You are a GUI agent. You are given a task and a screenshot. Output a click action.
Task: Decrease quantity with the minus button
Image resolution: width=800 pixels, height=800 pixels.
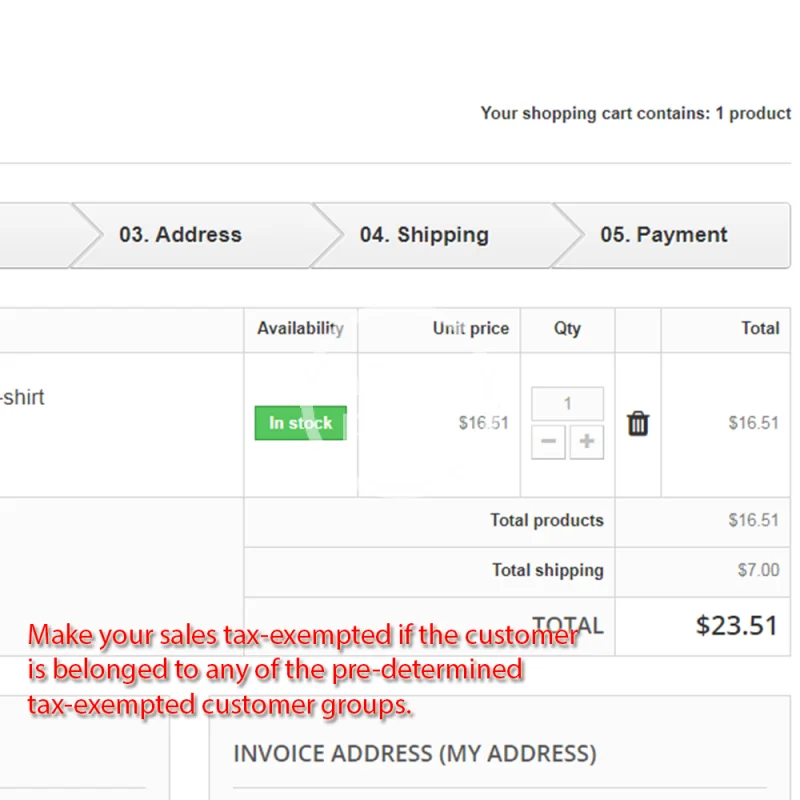[548, 441]
